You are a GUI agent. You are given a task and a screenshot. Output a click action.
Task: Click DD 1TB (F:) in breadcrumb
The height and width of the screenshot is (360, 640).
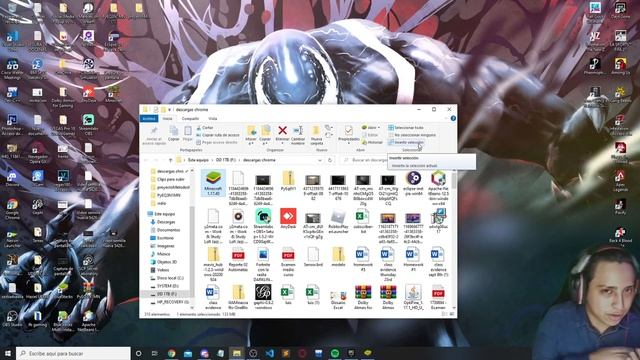pyautogui.click(x=226, y=160)
